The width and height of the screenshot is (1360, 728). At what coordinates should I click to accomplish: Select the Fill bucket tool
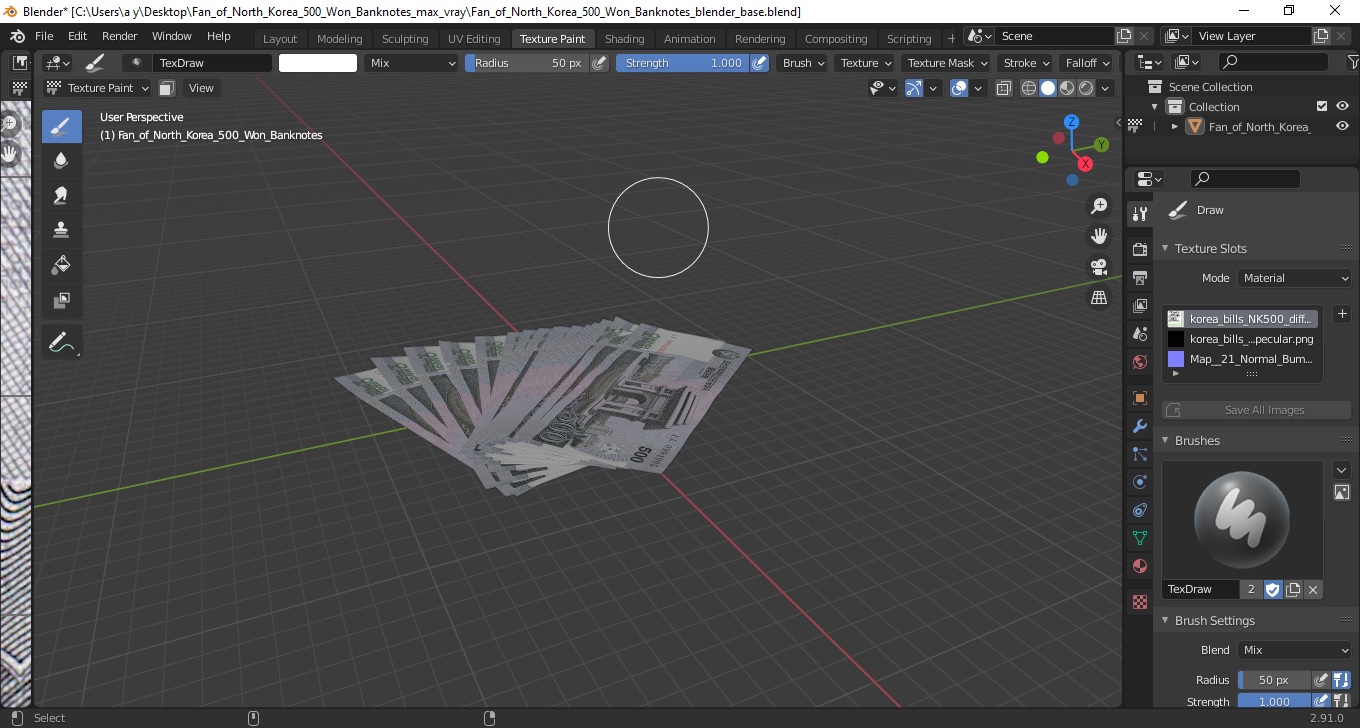(61, 264)
